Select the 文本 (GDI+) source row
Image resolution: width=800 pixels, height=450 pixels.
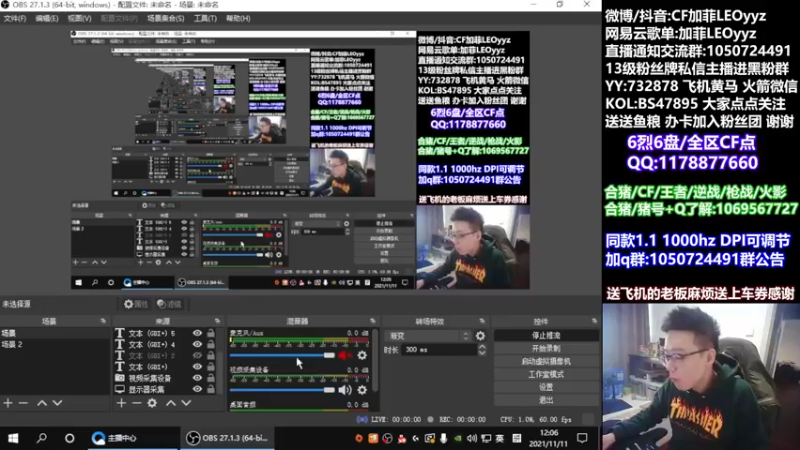pyautogui.click(x=166, y=367)
